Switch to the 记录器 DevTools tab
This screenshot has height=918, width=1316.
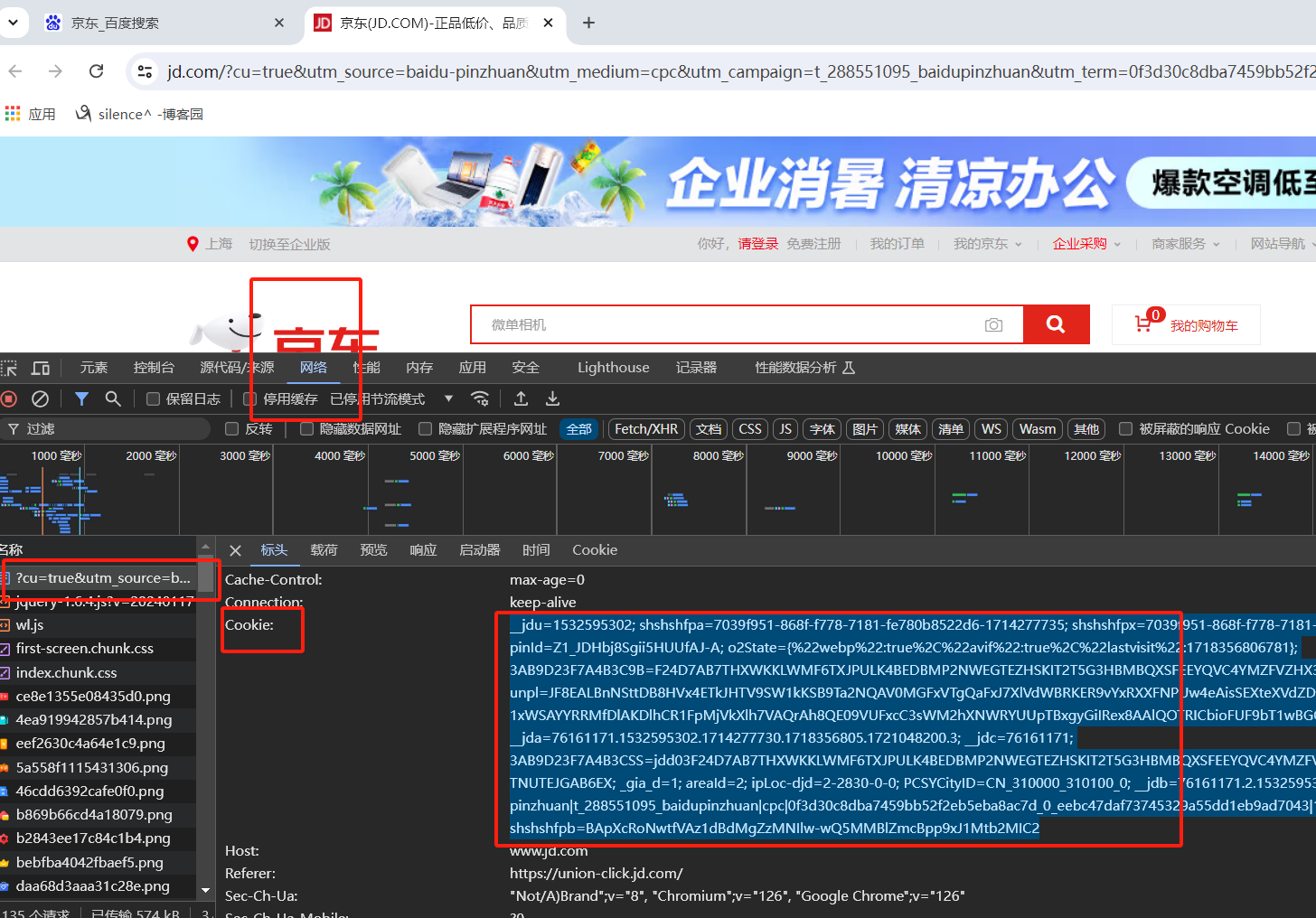point(696,368)
